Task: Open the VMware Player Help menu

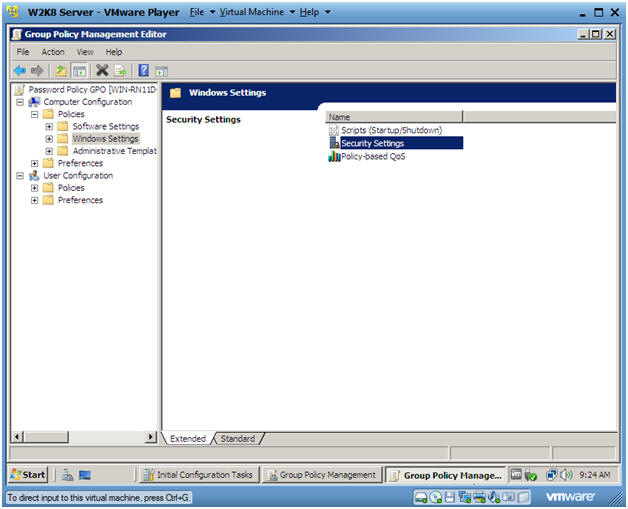Action: [x=314, y=12]
